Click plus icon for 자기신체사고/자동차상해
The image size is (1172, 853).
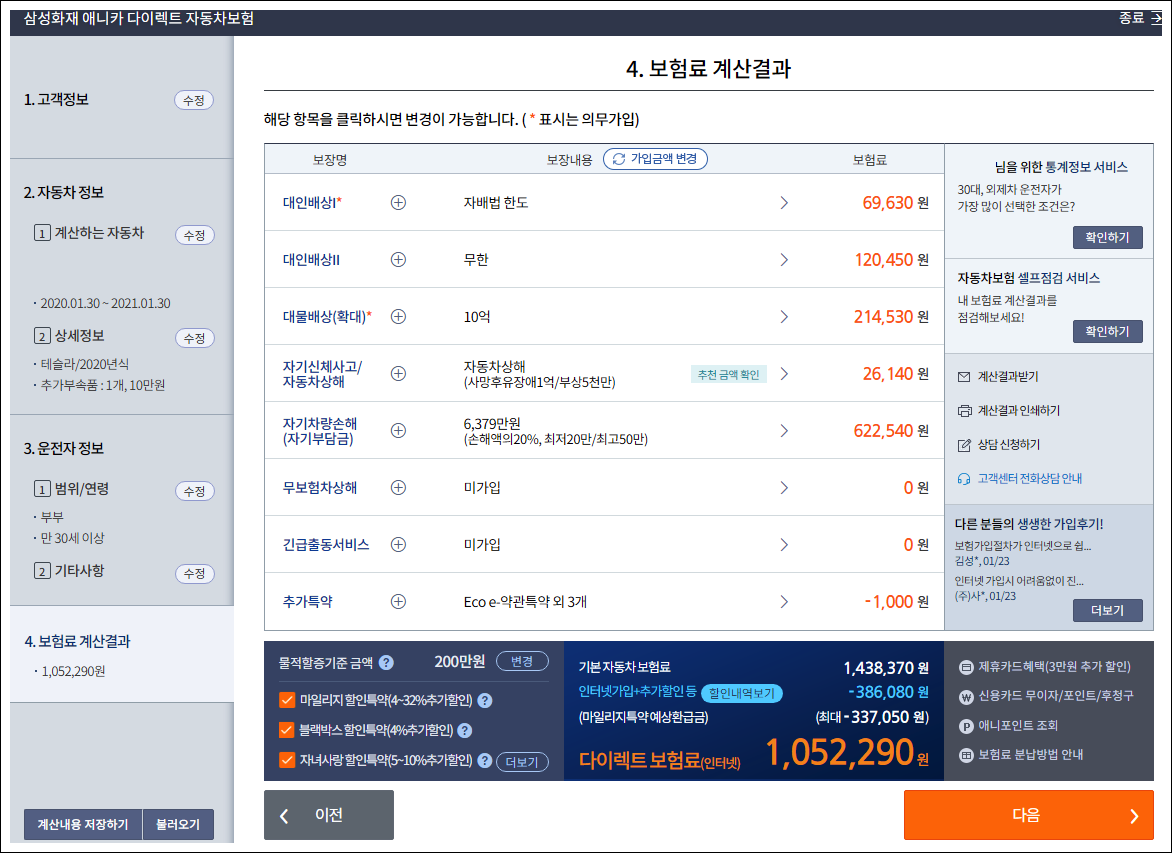(398, 373)
